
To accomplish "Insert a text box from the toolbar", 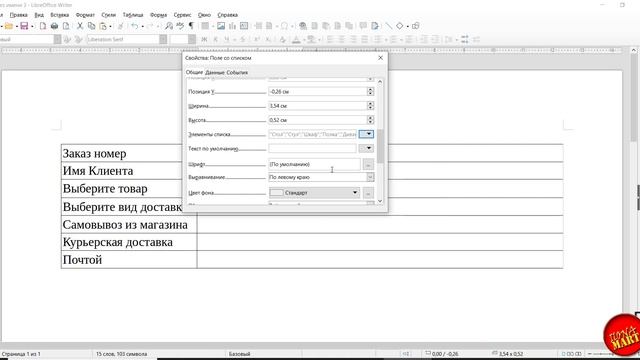I will click(x=244, y=26).
